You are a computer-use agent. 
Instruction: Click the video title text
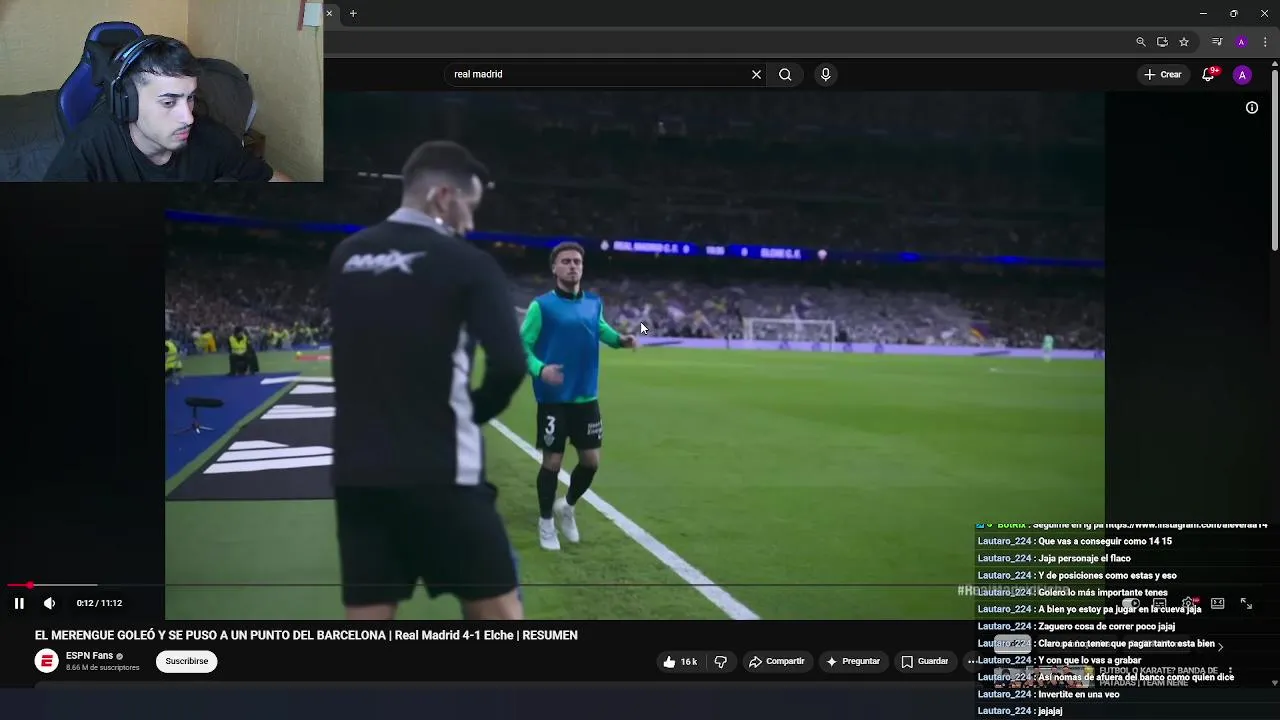306,635
